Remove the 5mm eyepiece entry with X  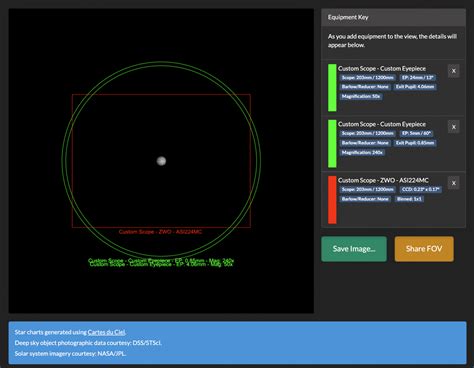point(453,127)
